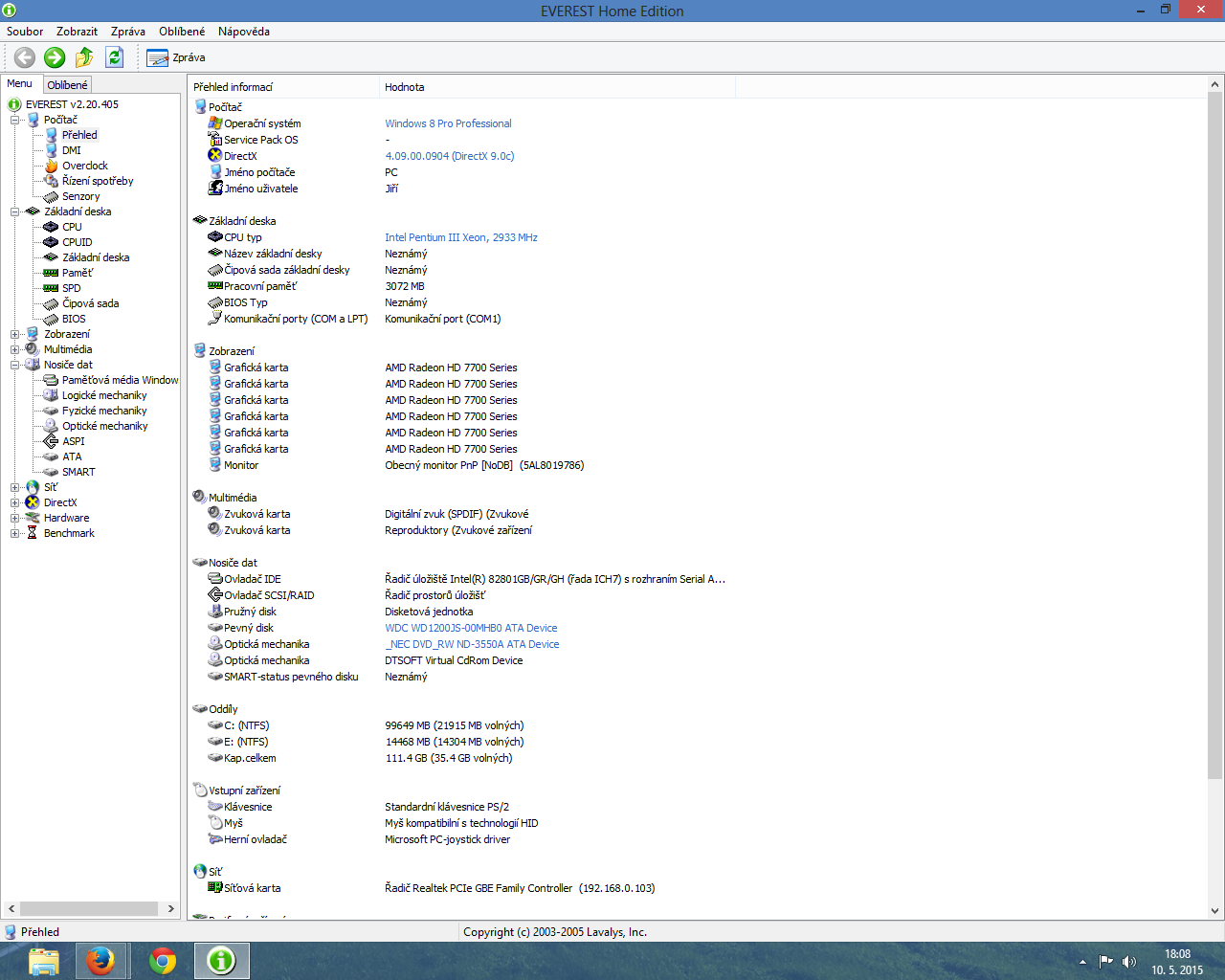This screenshot has height=980, width=1225.
Task: Open Chrome from the taskbar
Action: (163, 960)
